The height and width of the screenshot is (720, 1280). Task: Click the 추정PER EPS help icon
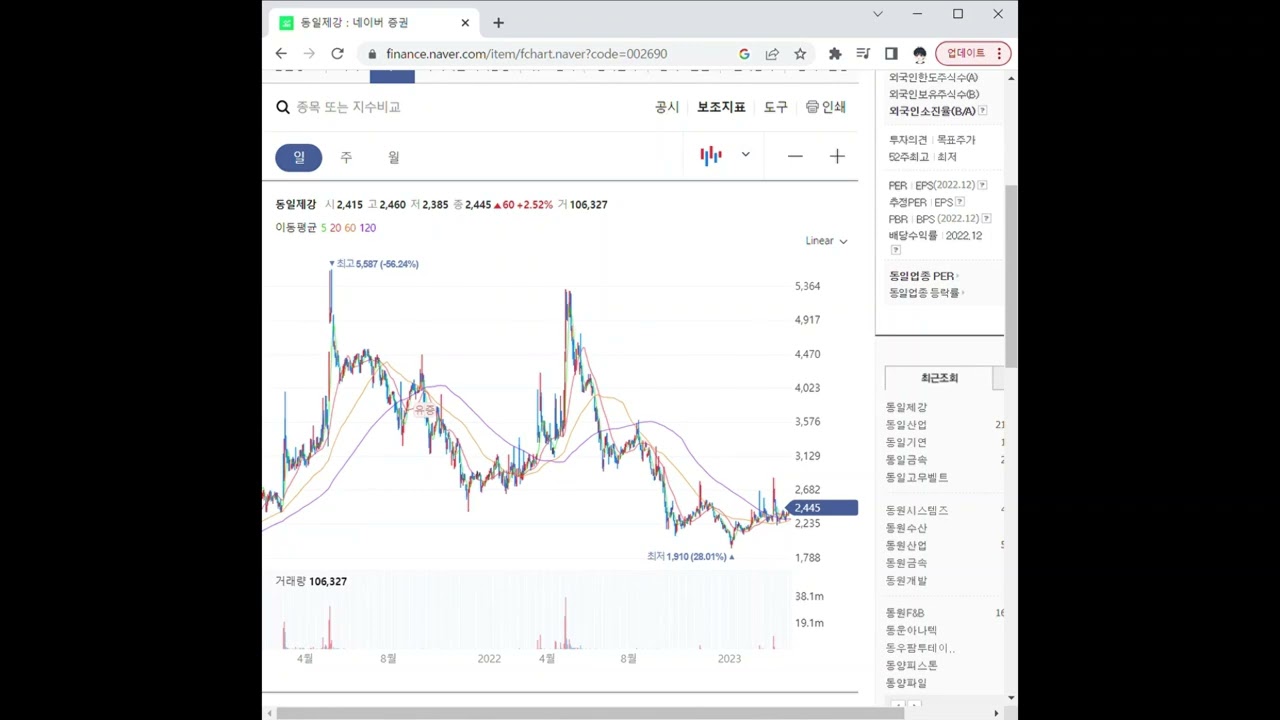960,202
